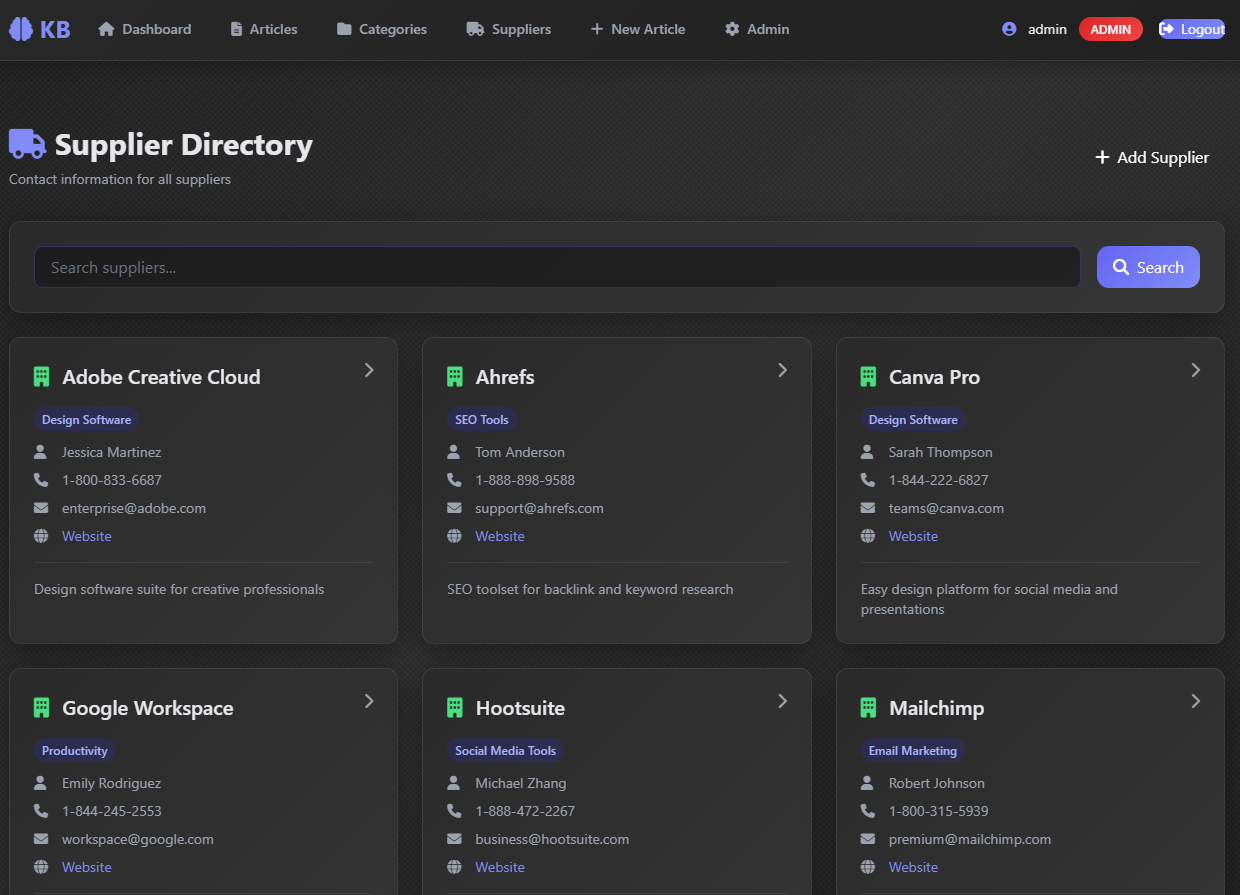Click the red ADMIN badge
Image resolution: width=1240 pixels, height=895 pixels.
[1111, 29]
